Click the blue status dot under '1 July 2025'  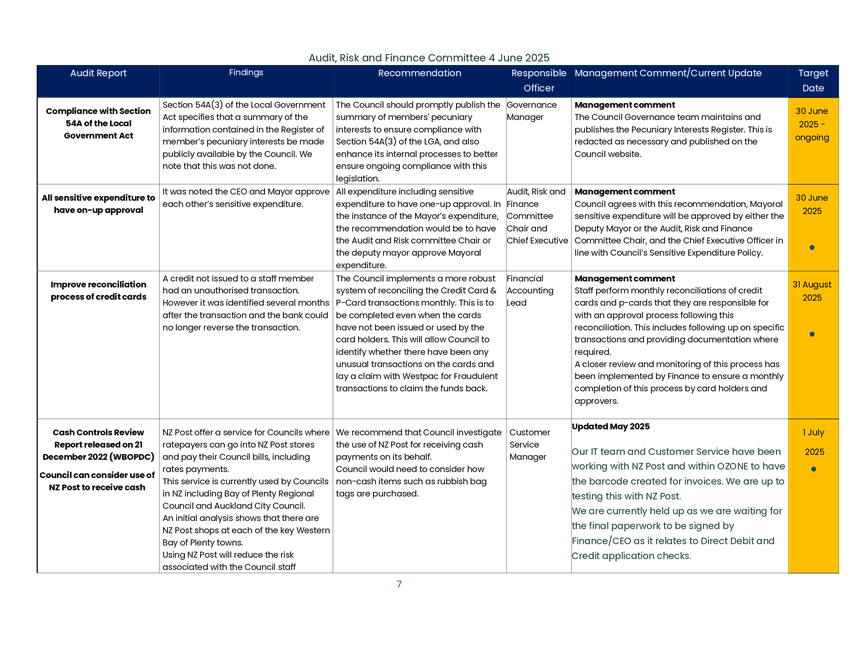tap(814, 469)
